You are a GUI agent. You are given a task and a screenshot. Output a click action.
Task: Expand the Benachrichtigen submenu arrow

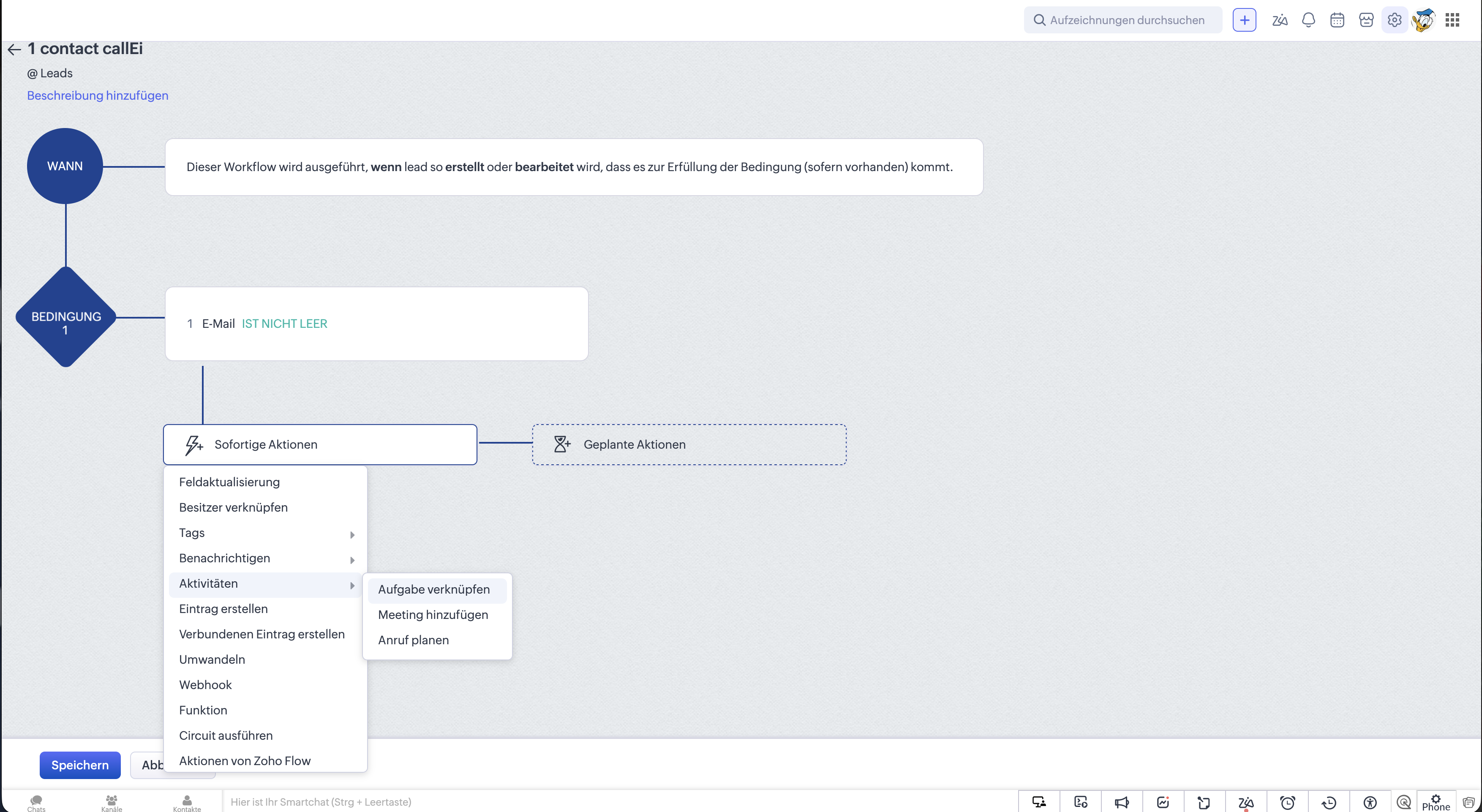(352, 560)
